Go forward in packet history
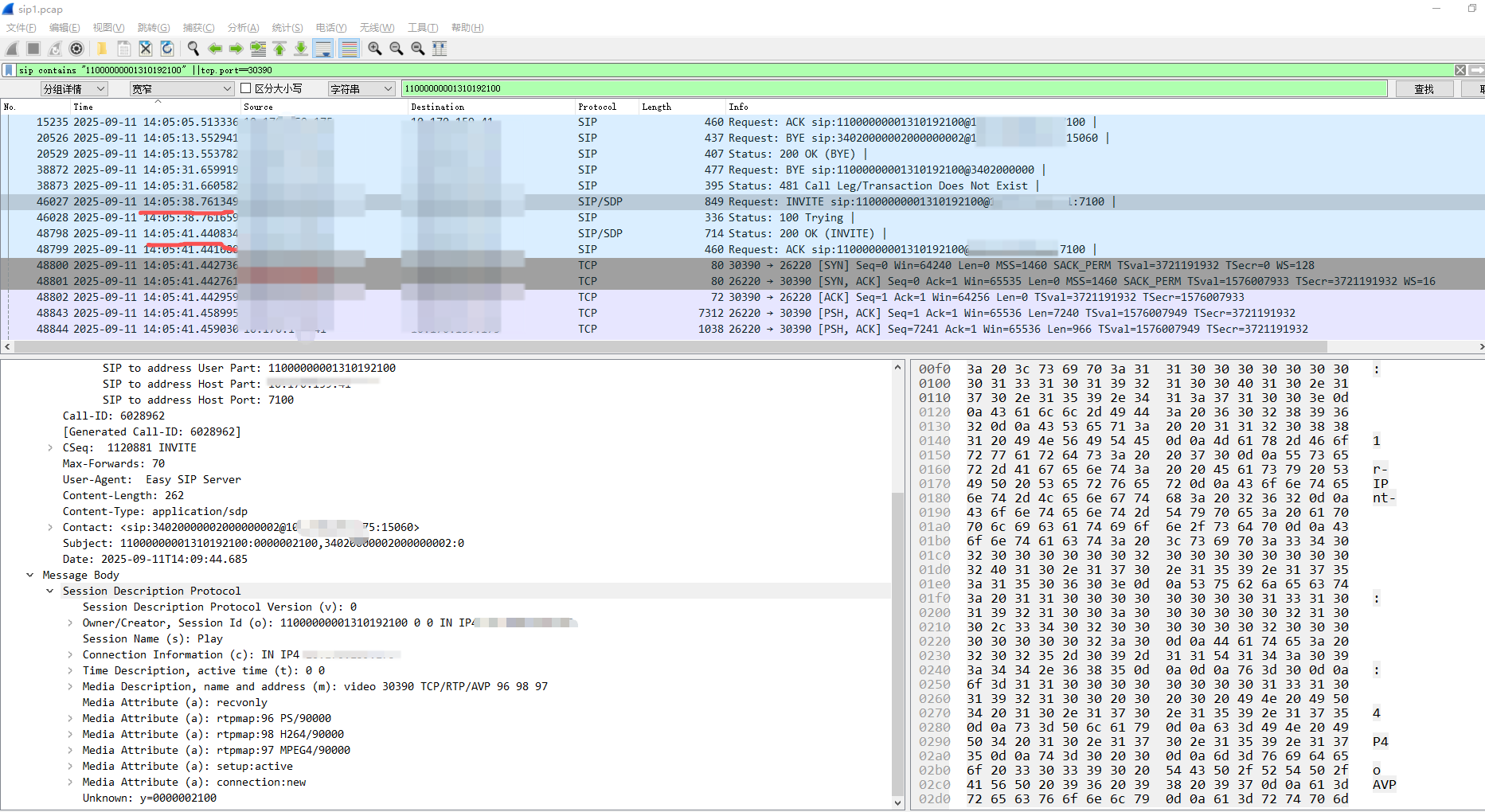The width and height of the screenshot is (1485, 812). tap(236, 49)
